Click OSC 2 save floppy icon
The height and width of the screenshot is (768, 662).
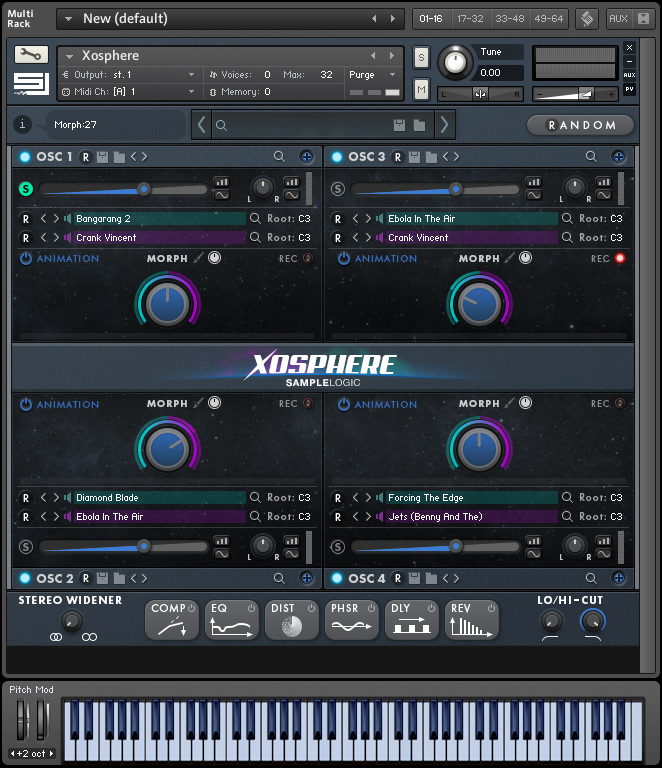[102, 578]
